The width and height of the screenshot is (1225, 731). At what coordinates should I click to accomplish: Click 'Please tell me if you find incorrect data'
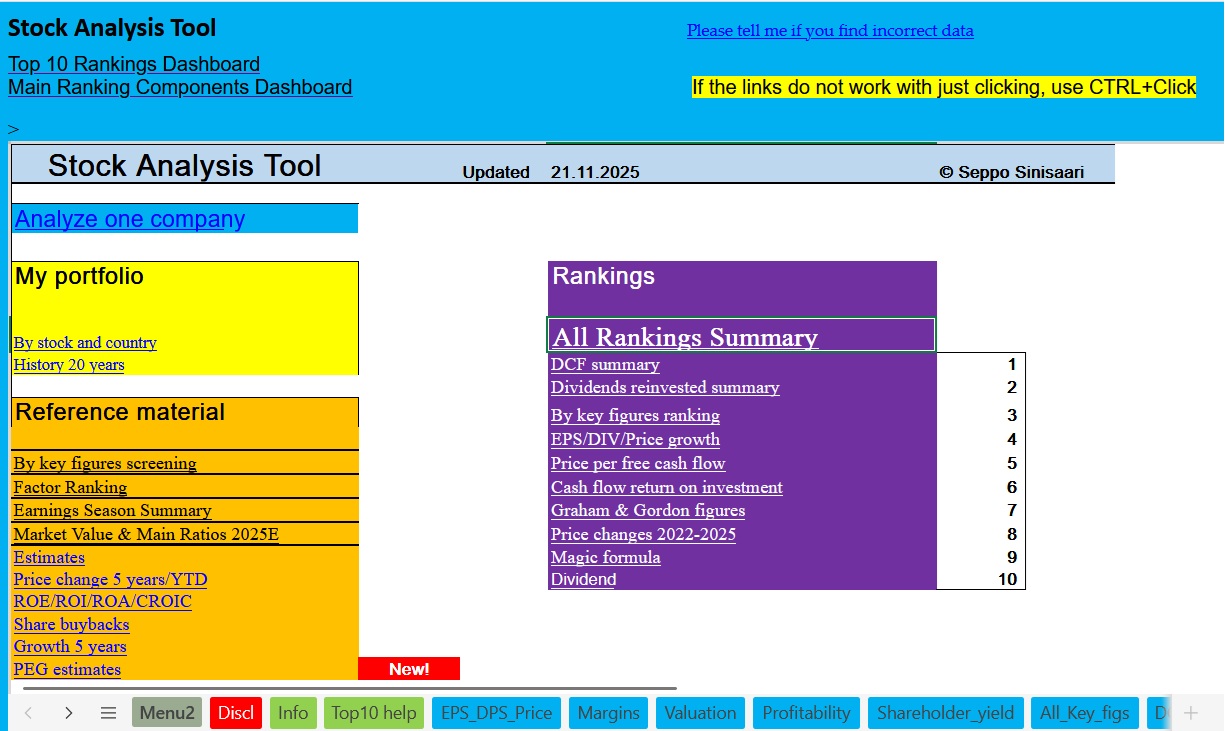(x=830, y=31)
